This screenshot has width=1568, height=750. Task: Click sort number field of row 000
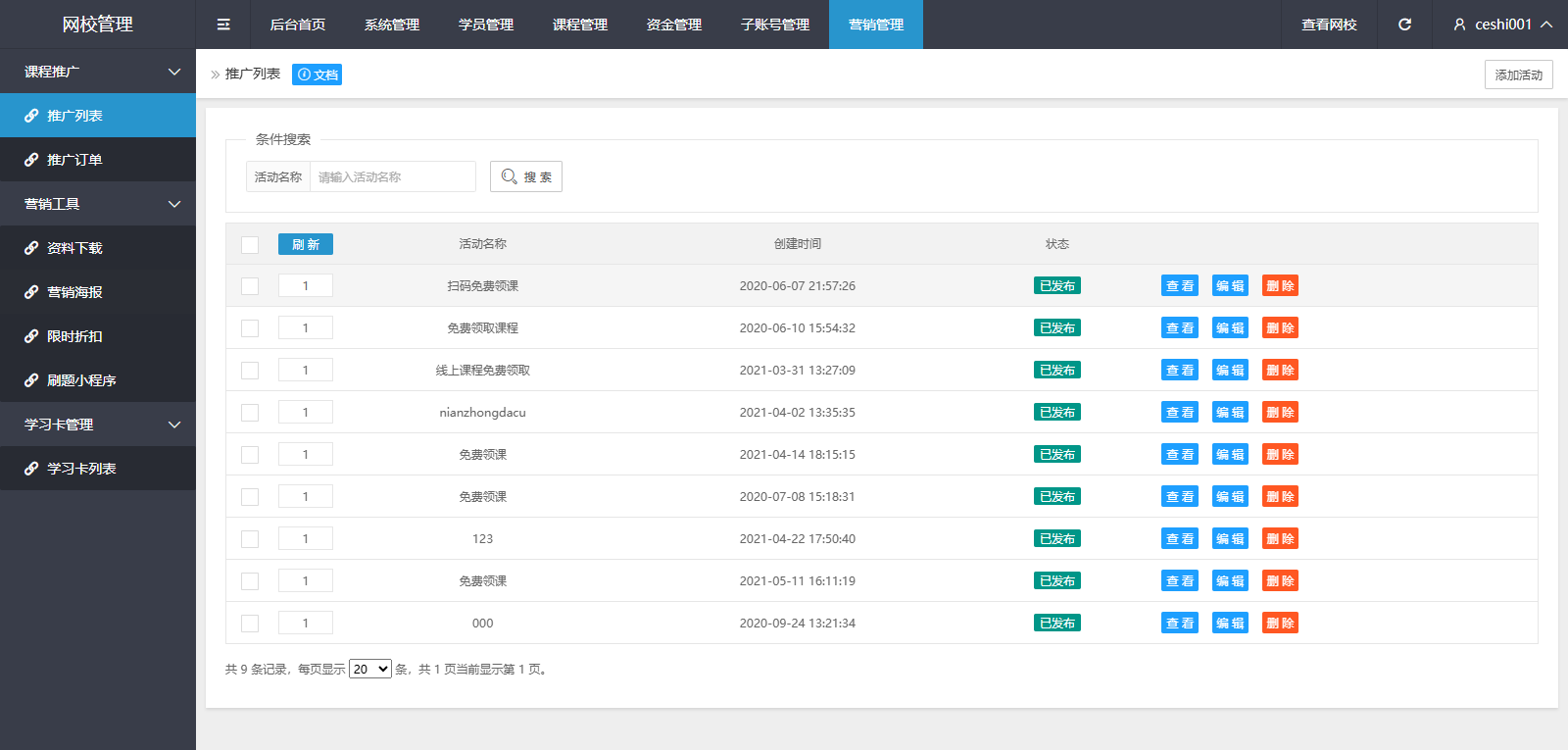pos(306,623)
